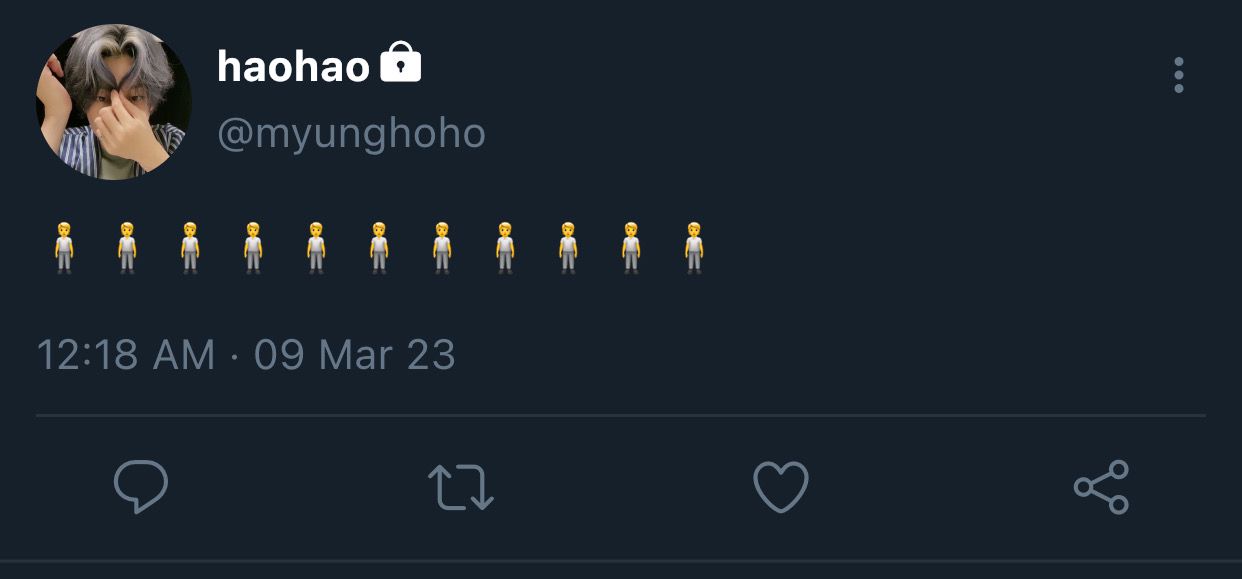Screen dimensions: 1242x579
Task: Tap the second standing person emoji
Action: [127, 248]
